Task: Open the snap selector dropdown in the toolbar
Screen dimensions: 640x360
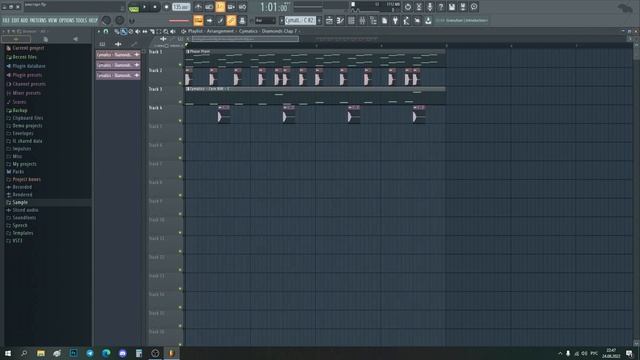Action: click(265, 20)
